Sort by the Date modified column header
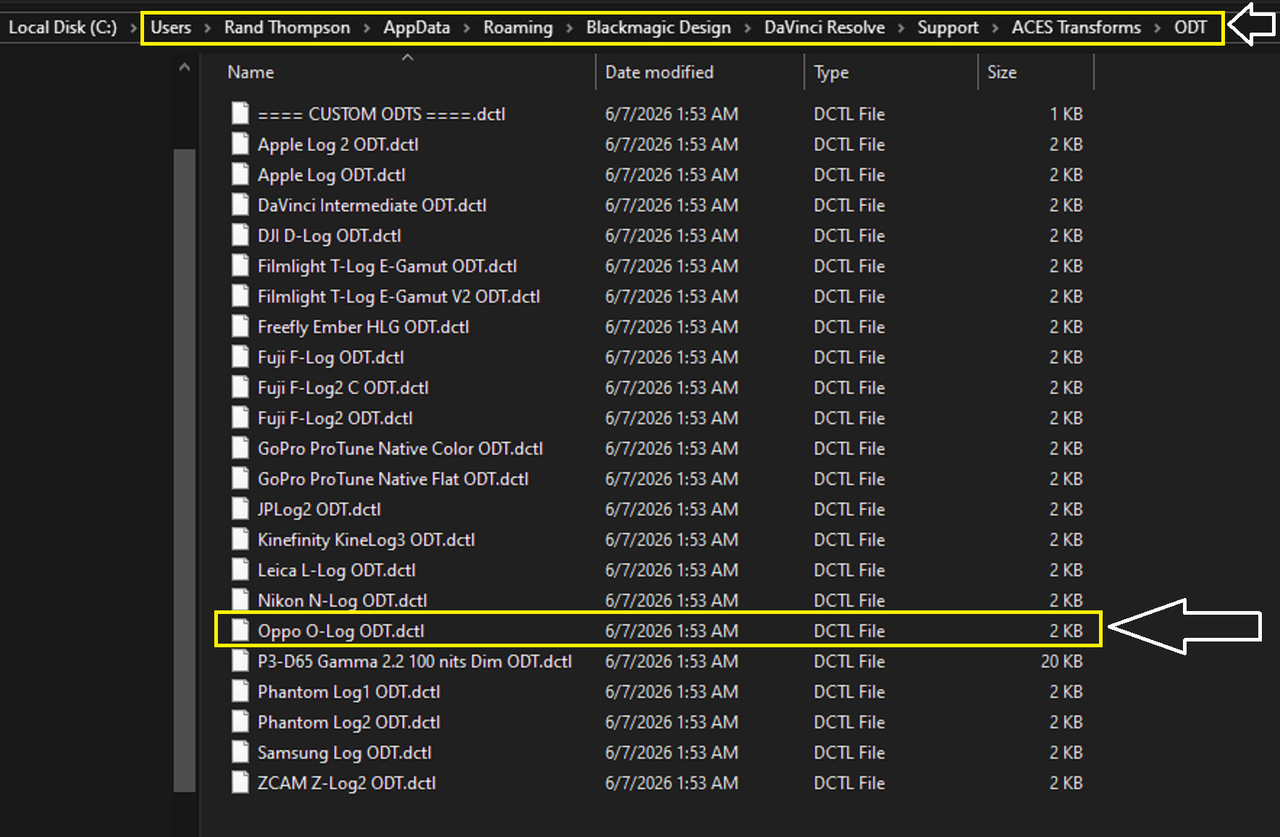 pos(659,72)
